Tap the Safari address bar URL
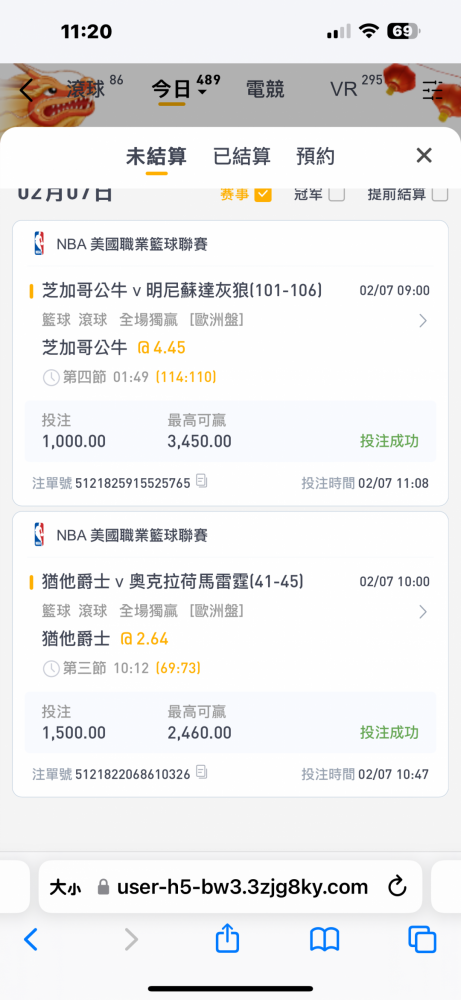The image size is (461, 1000). 242,886
